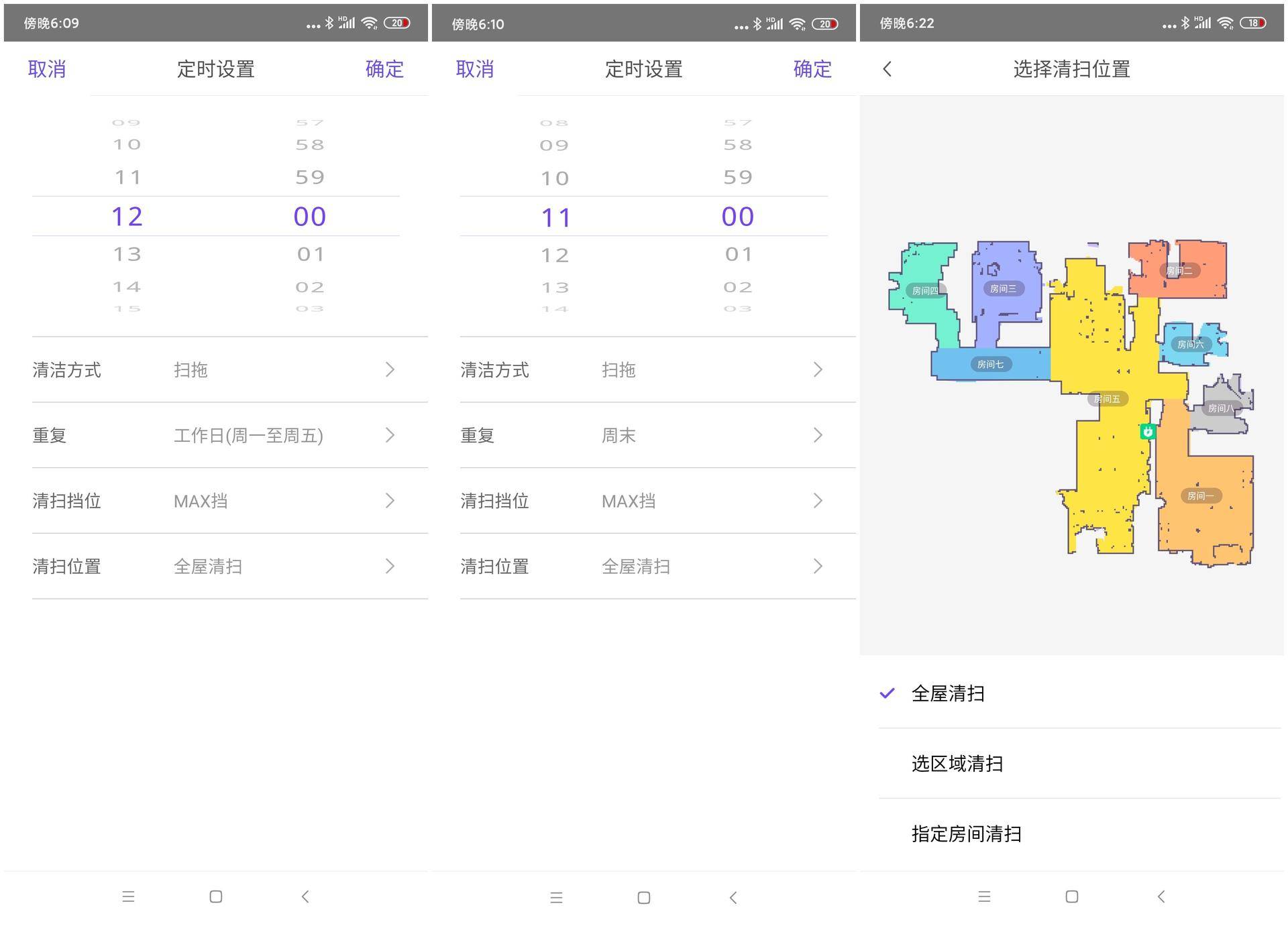Tap the back arrow on 选择清扫位置 screen
The width and height of the screenshot is (1288, 926).
click(x=887, y=69)
